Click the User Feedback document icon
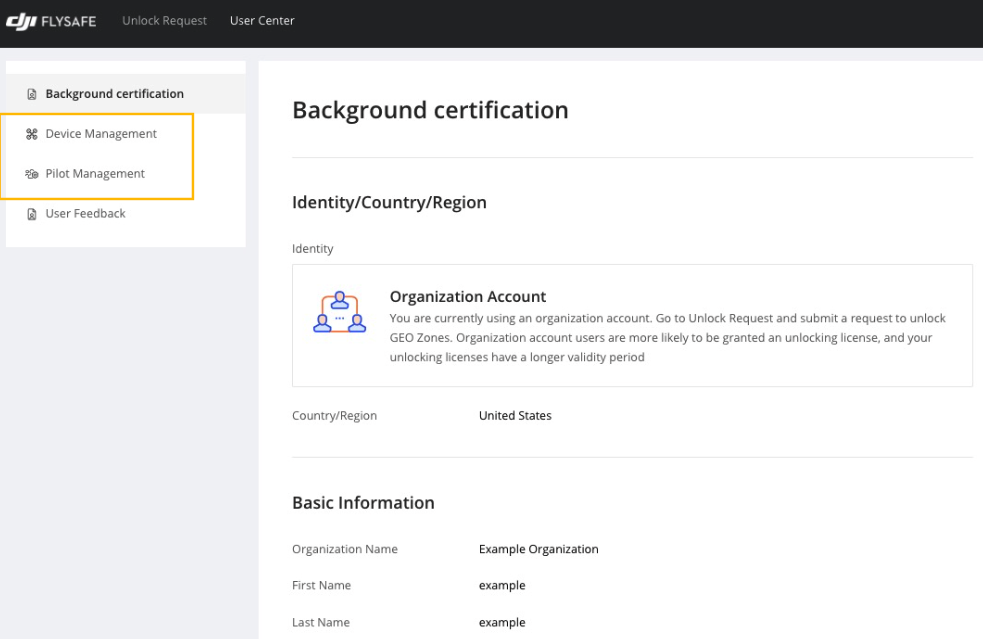The width and height of the screenshot is (983, 639). click(31, 214)
